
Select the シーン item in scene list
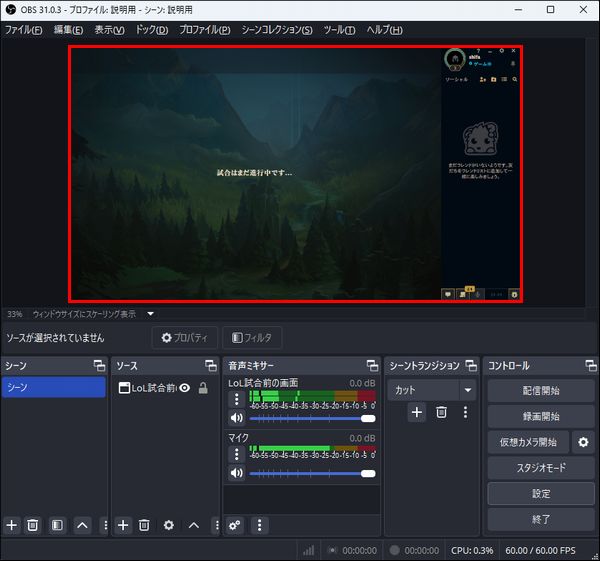tap(54, 387)
